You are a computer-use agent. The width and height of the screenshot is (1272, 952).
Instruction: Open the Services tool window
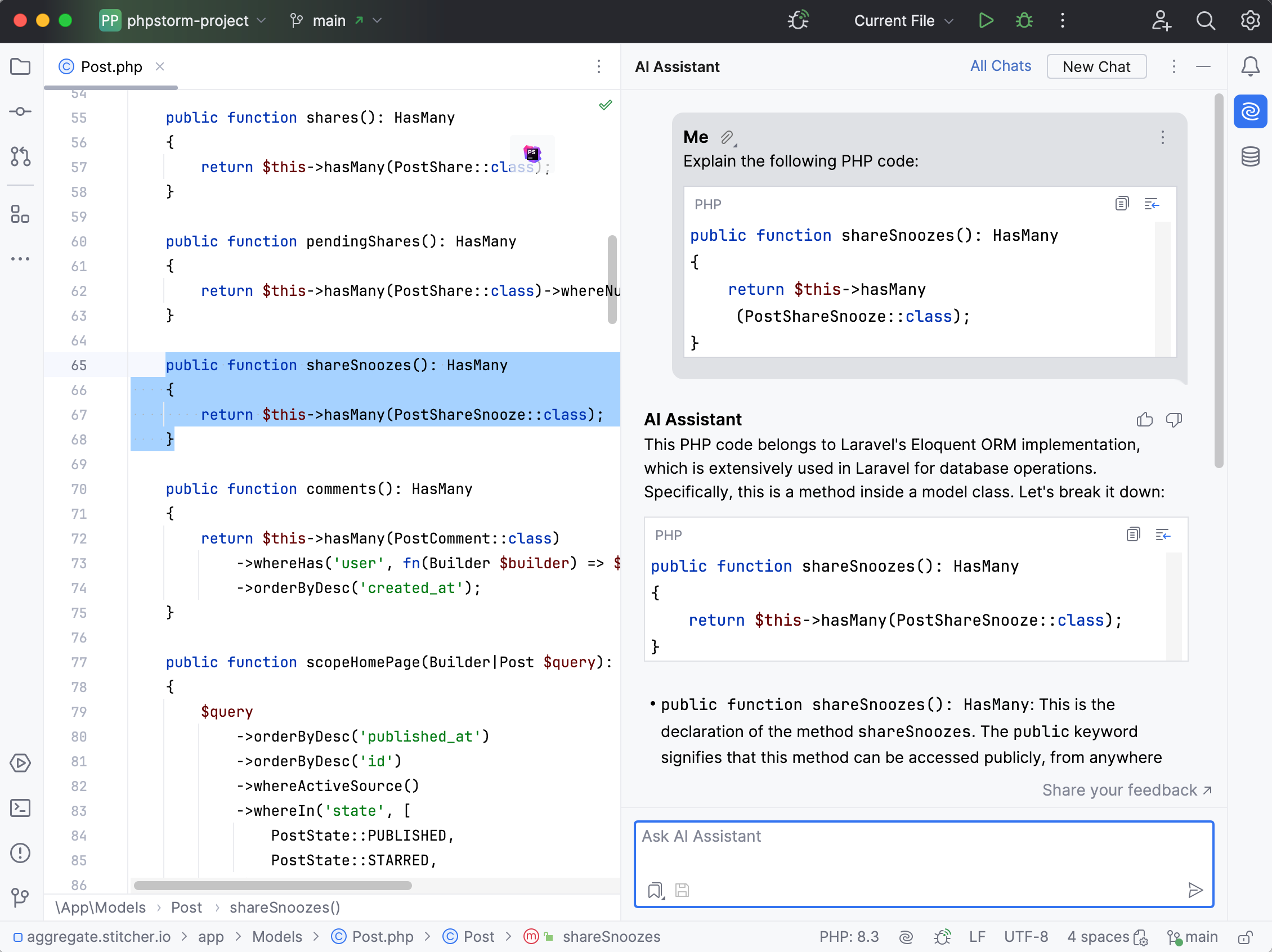tap(20, 763)
